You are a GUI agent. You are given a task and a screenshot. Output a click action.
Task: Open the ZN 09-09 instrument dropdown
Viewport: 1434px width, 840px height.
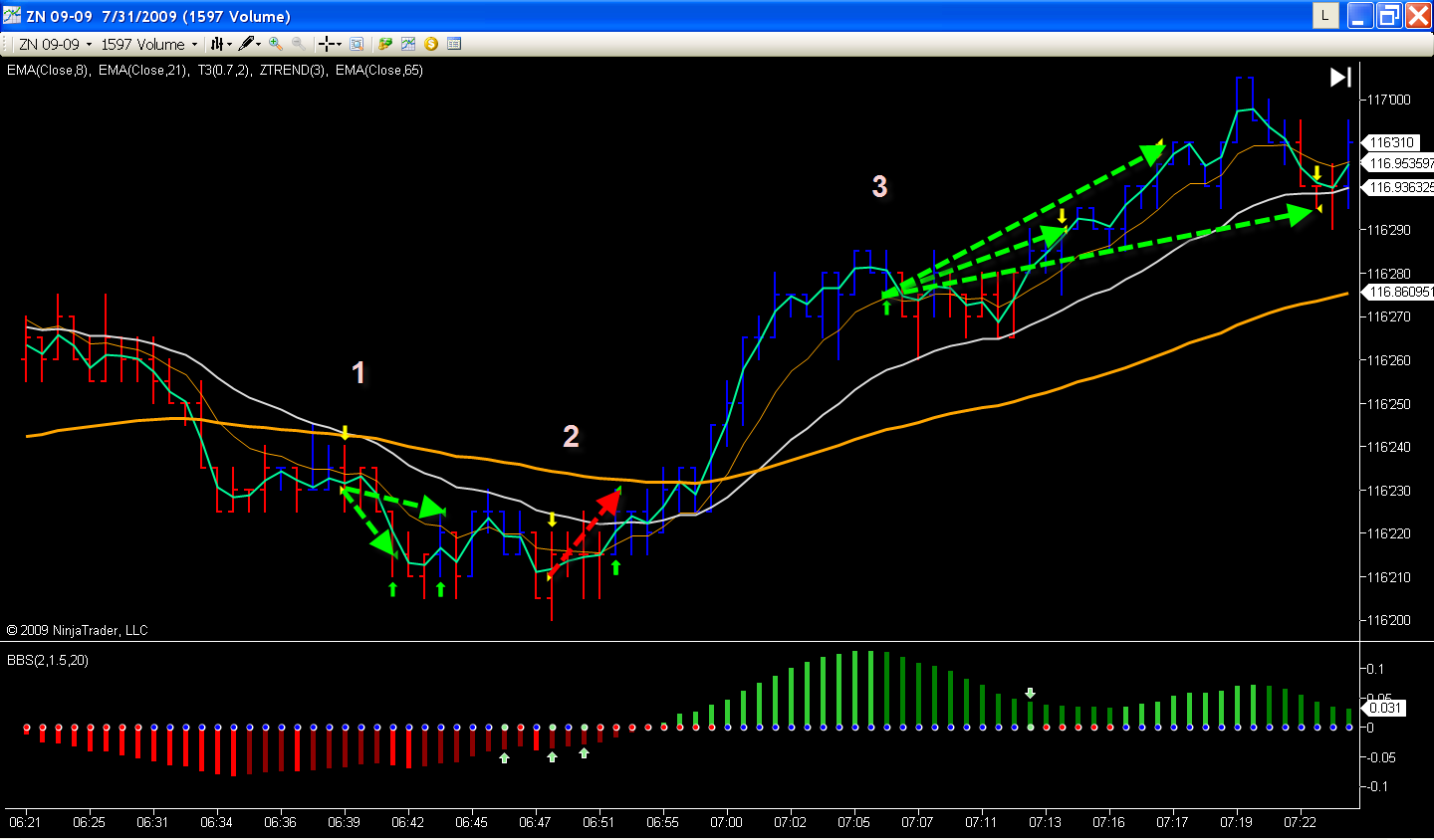pyautogui.click(x=55, y=44)
